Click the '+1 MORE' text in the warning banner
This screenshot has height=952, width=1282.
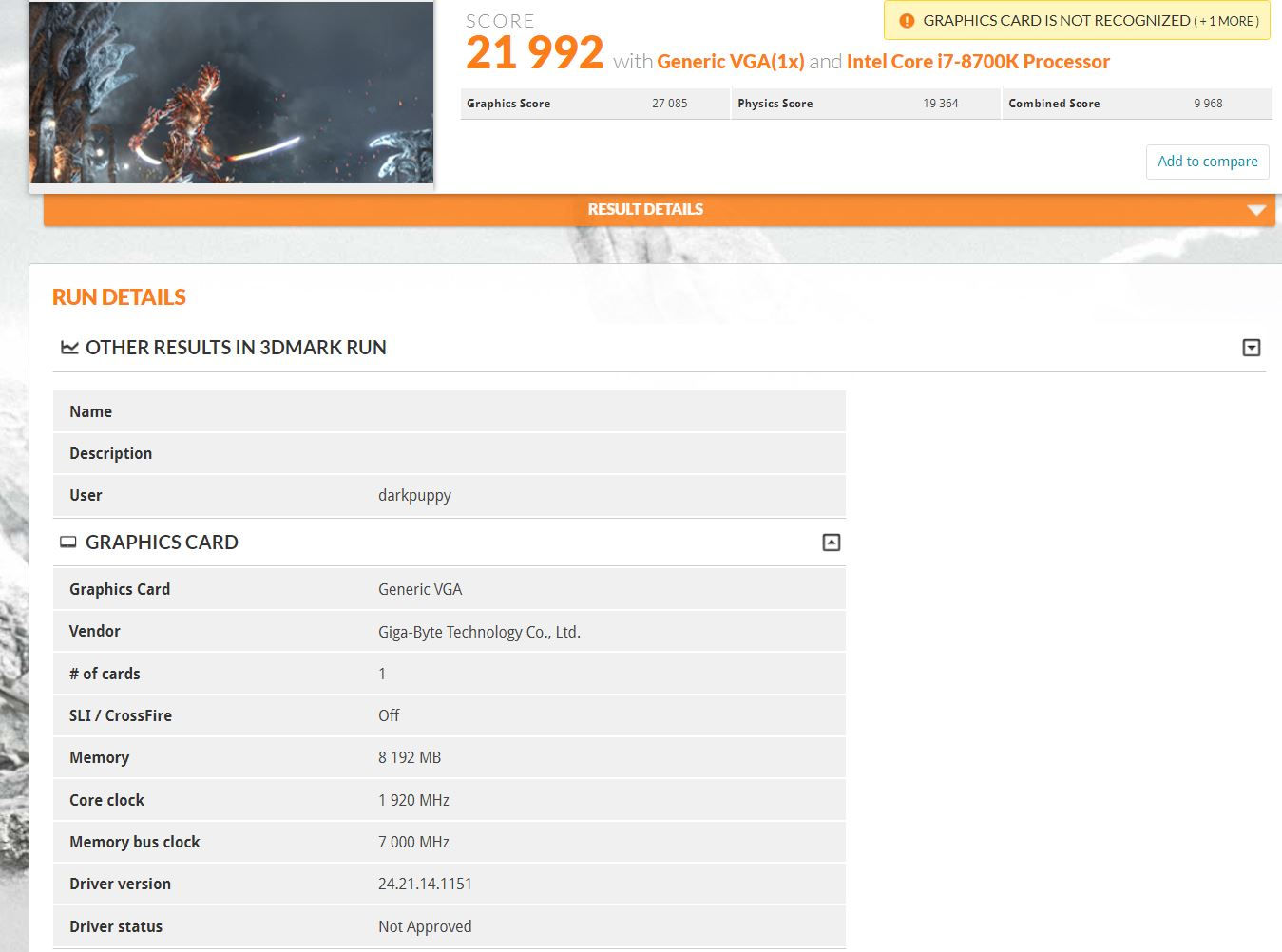tap(1227, 21)
